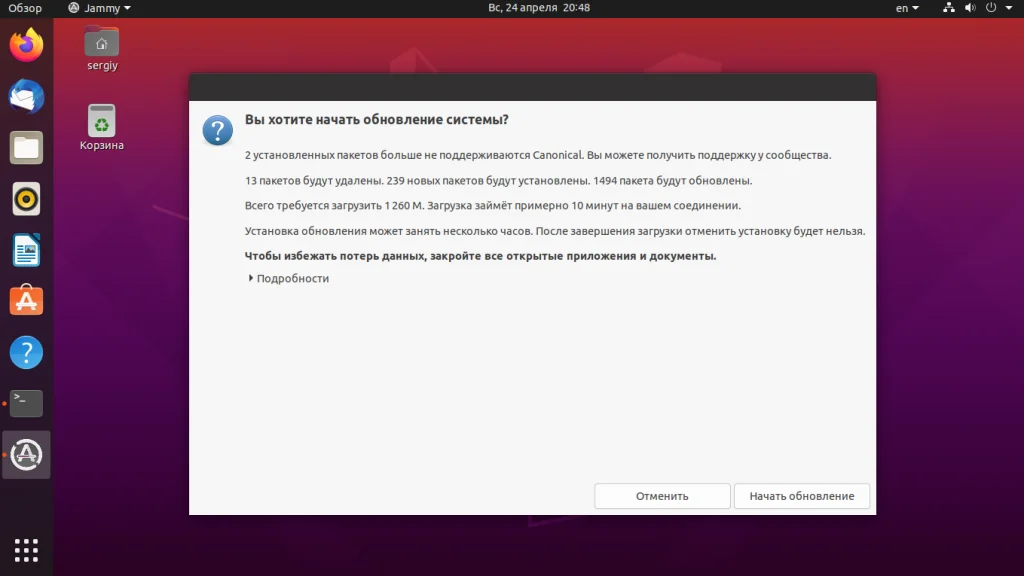Switch to the running Software Updater
1024x576 pixels.
(x=25, y=455)
